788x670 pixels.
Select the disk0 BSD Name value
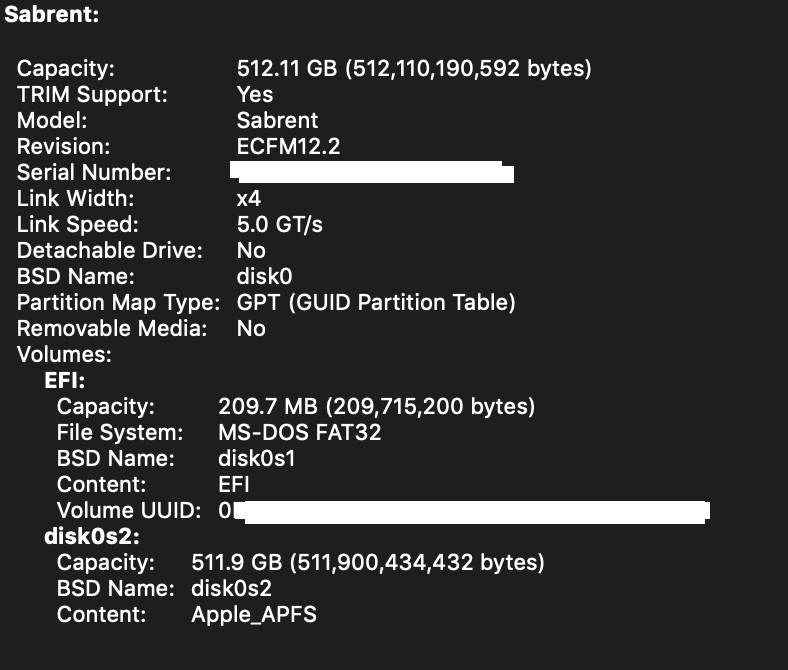click(x=264, y=277)
